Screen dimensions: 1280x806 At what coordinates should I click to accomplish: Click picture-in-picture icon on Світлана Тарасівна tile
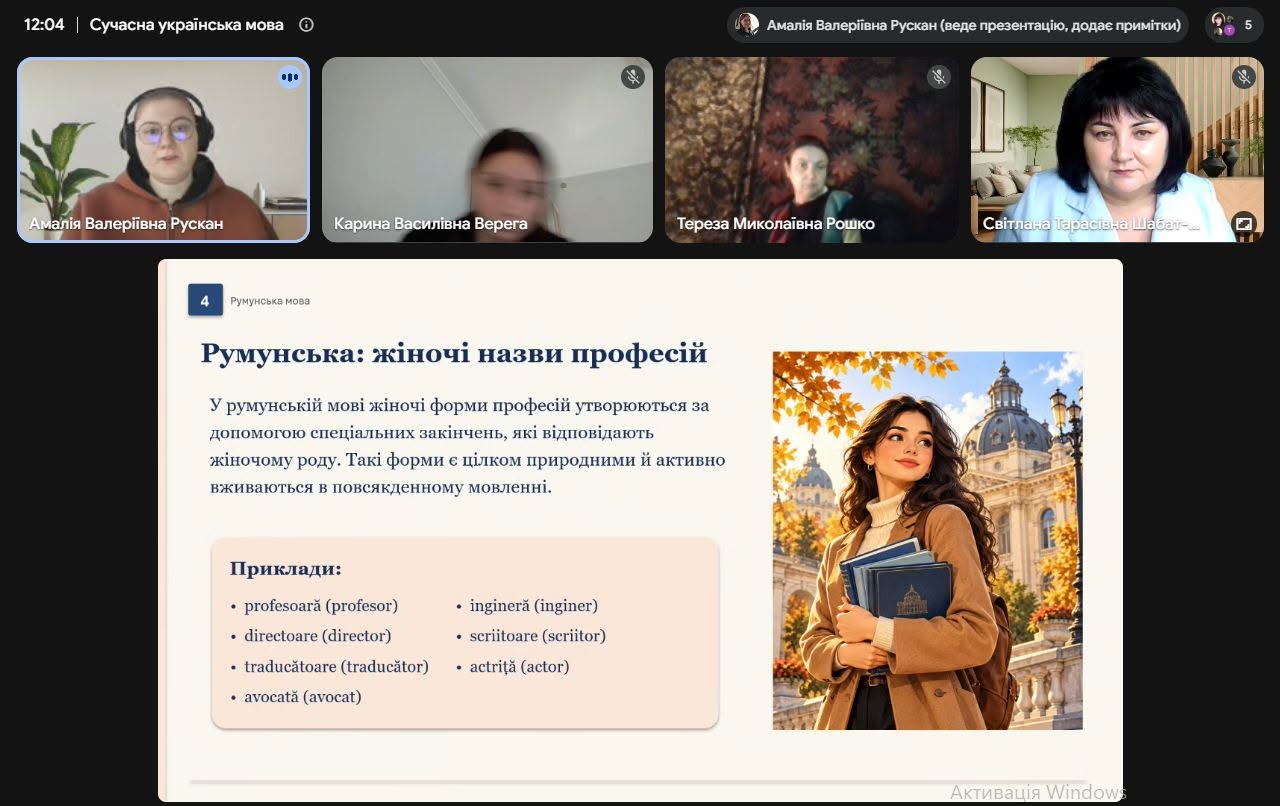pos(1244,223)
